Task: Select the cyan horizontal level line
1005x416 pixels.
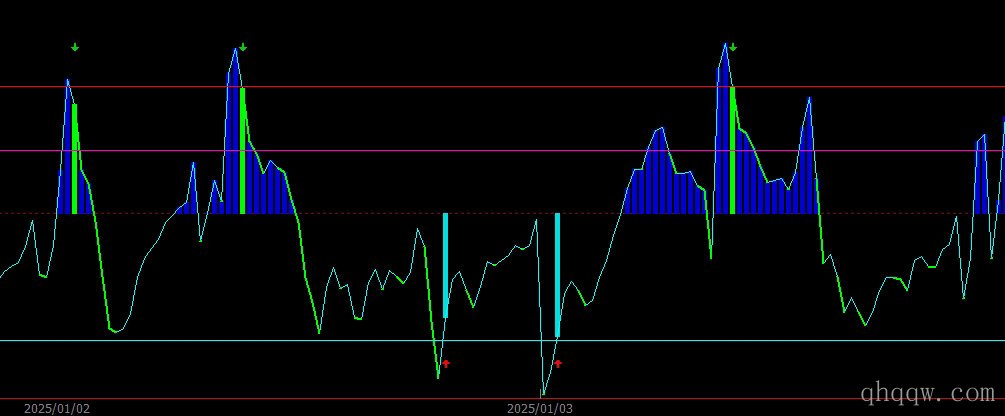Action: (502, 340)
